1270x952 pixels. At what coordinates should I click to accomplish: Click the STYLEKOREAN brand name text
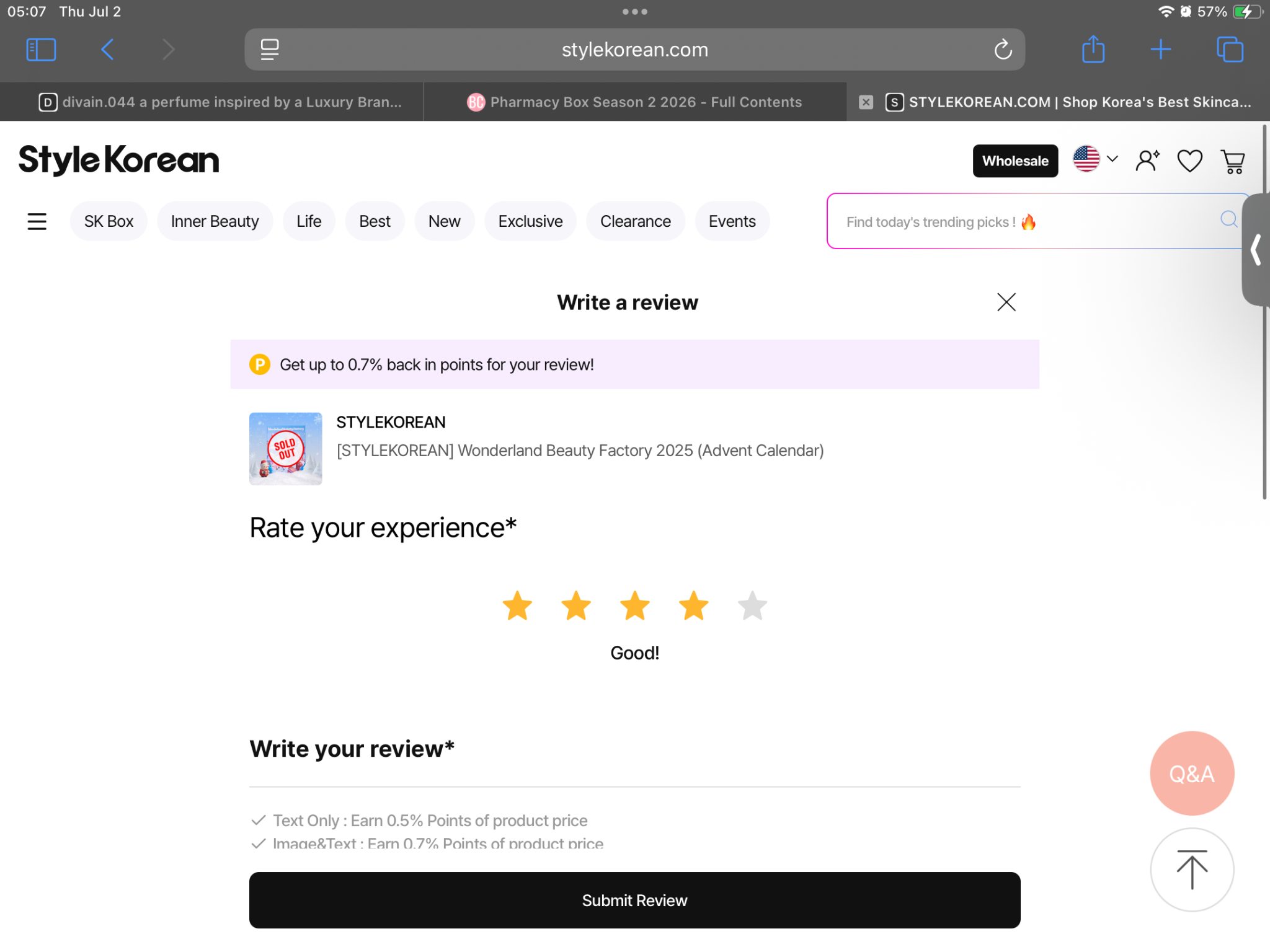coord(391,422)
